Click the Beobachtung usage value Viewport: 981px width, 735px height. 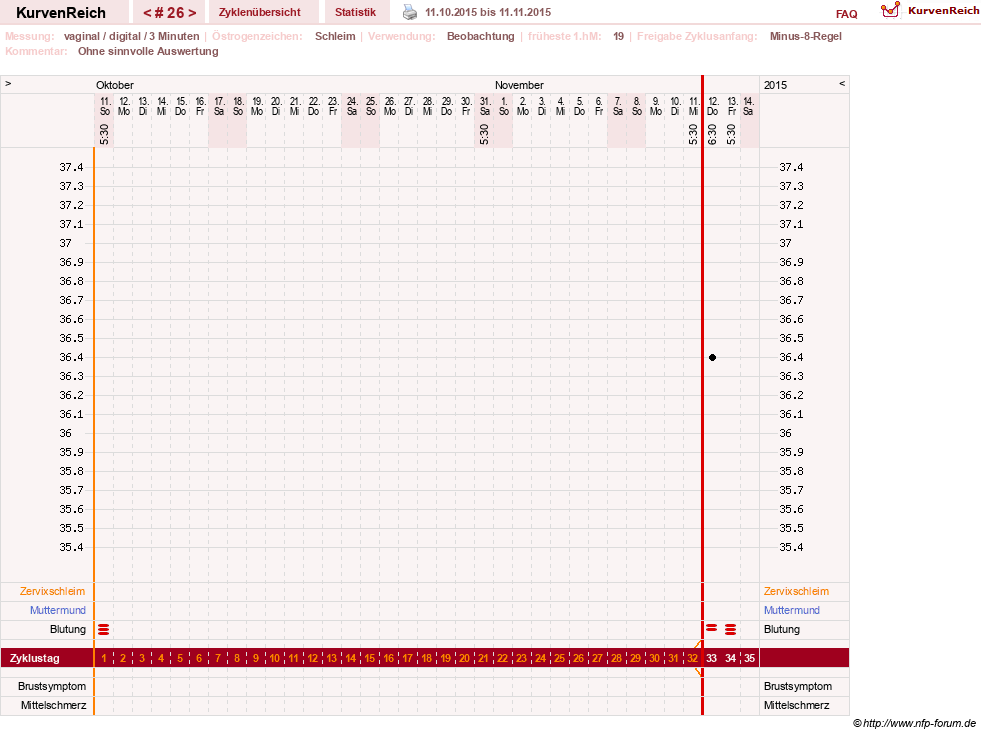[480, 36]
